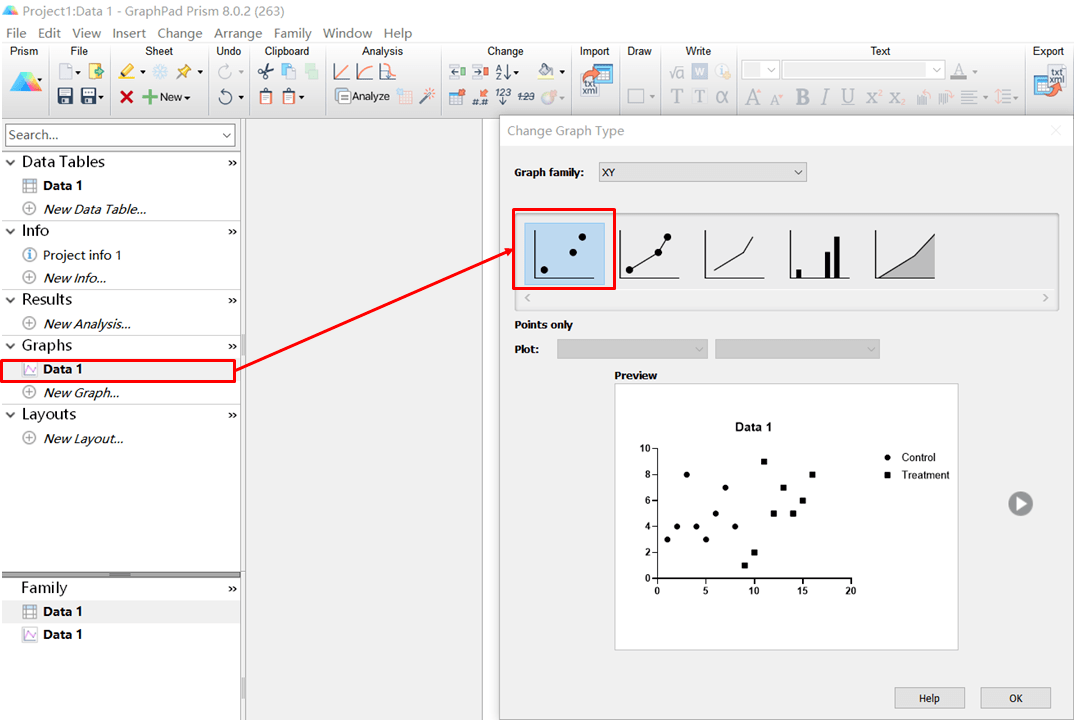
Task: Click New Data Table link in navigator
Action: tap(94, 209)
